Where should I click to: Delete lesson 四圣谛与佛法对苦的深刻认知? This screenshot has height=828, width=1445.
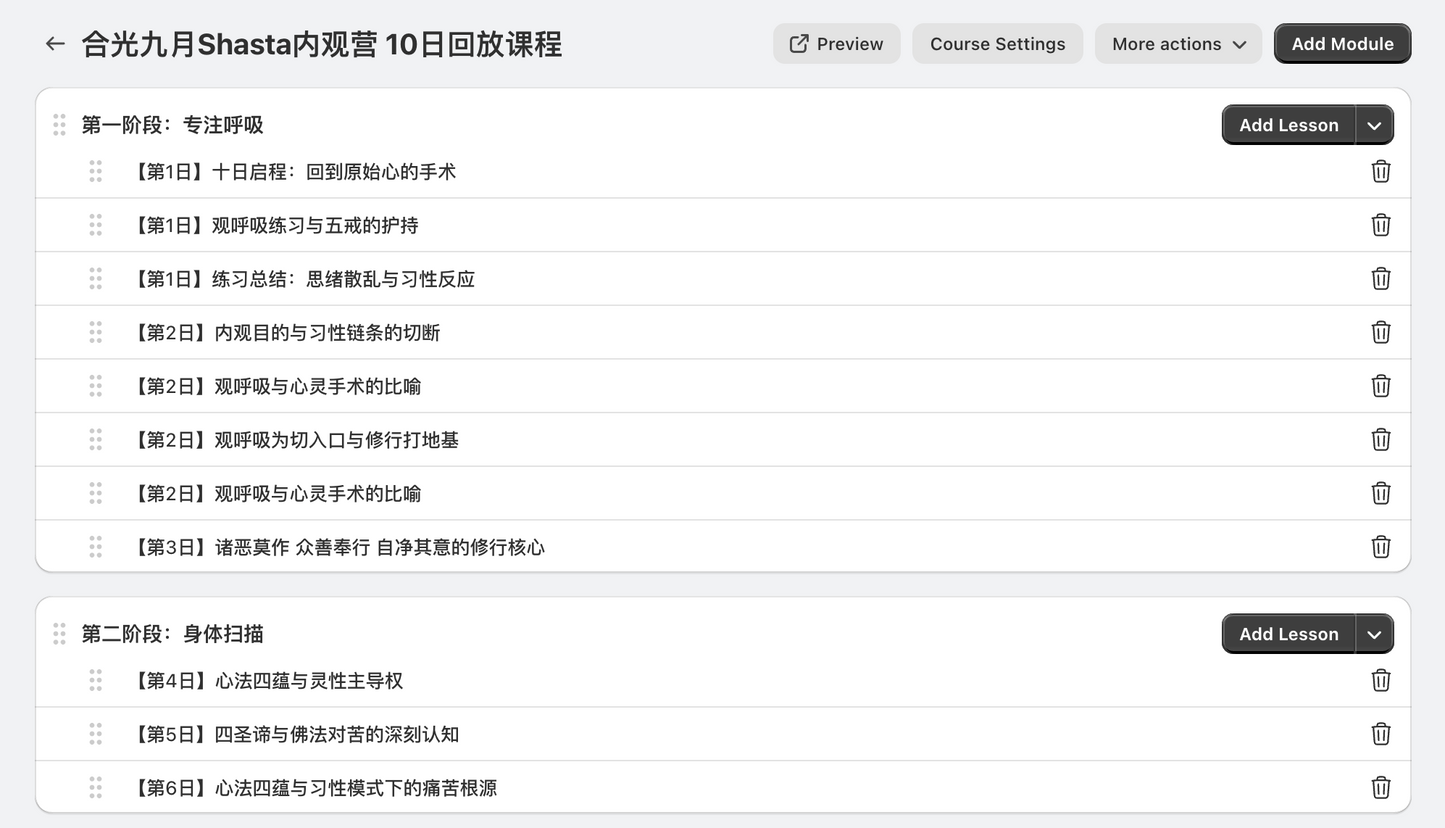tap(1381, 734)
